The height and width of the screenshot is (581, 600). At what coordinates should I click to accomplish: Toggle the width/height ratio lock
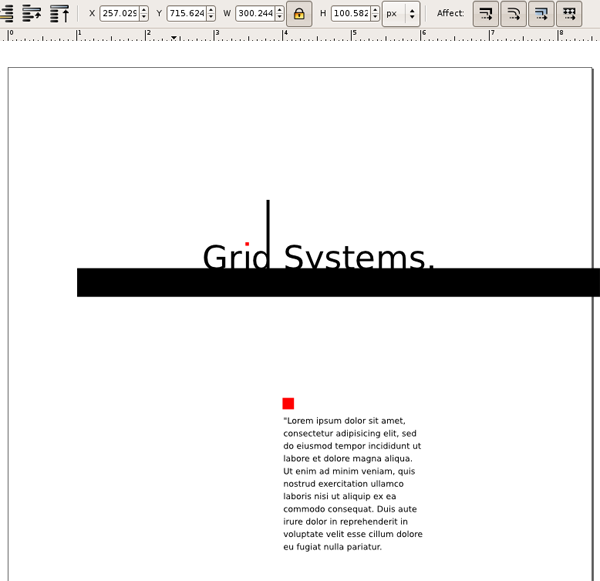tap(298, 14)
